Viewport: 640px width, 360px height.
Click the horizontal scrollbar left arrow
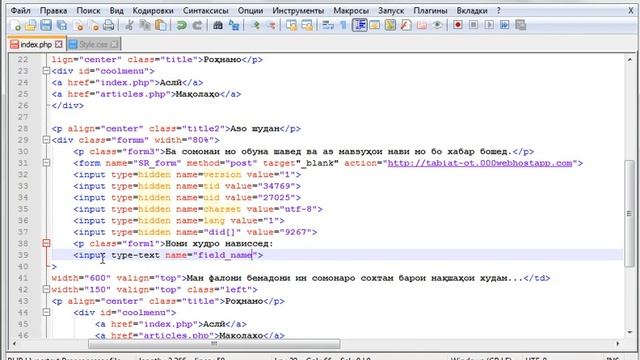(14, 344)
